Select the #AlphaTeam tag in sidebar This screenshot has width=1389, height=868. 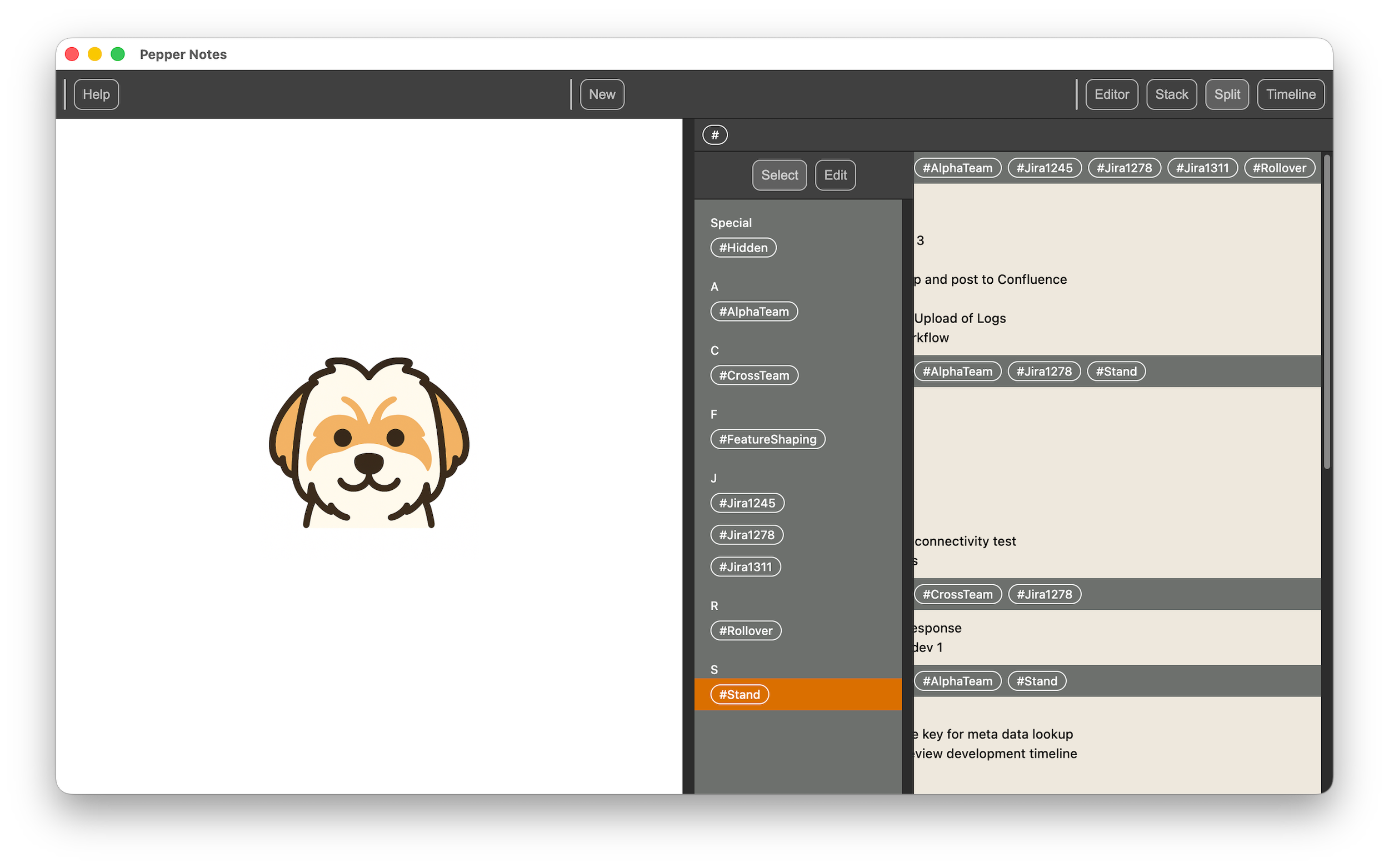(x=753, y=312)
